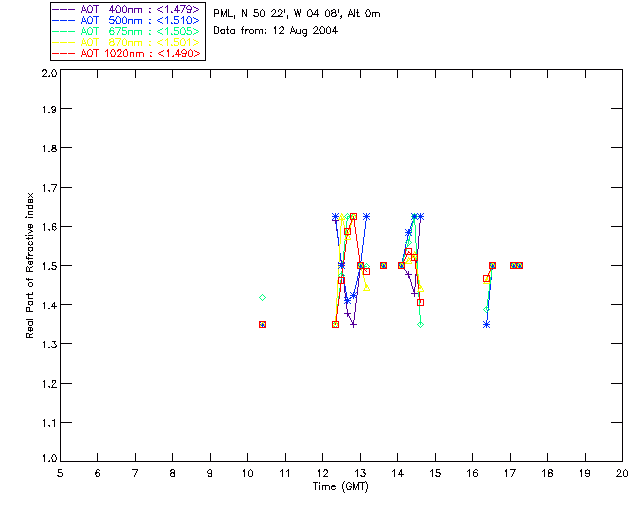
Task: Click the y-axis tick label 1.0
Action: (x=49, y=459)
